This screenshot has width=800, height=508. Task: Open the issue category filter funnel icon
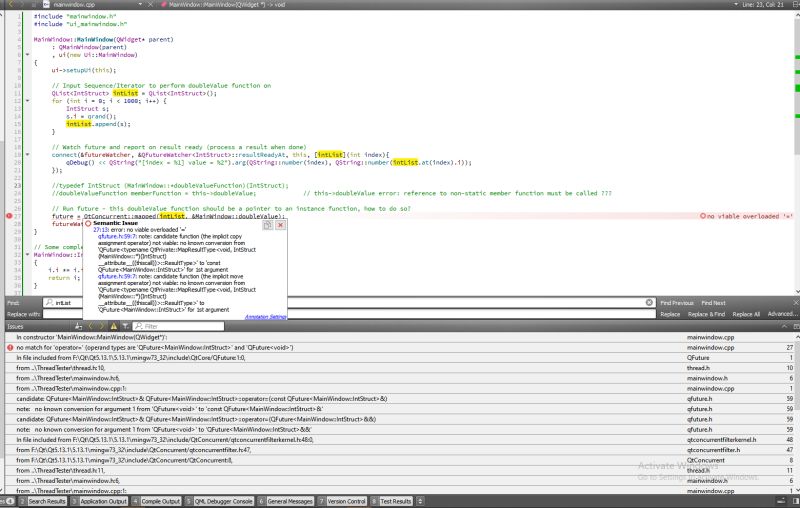click(x=125, y=326)
